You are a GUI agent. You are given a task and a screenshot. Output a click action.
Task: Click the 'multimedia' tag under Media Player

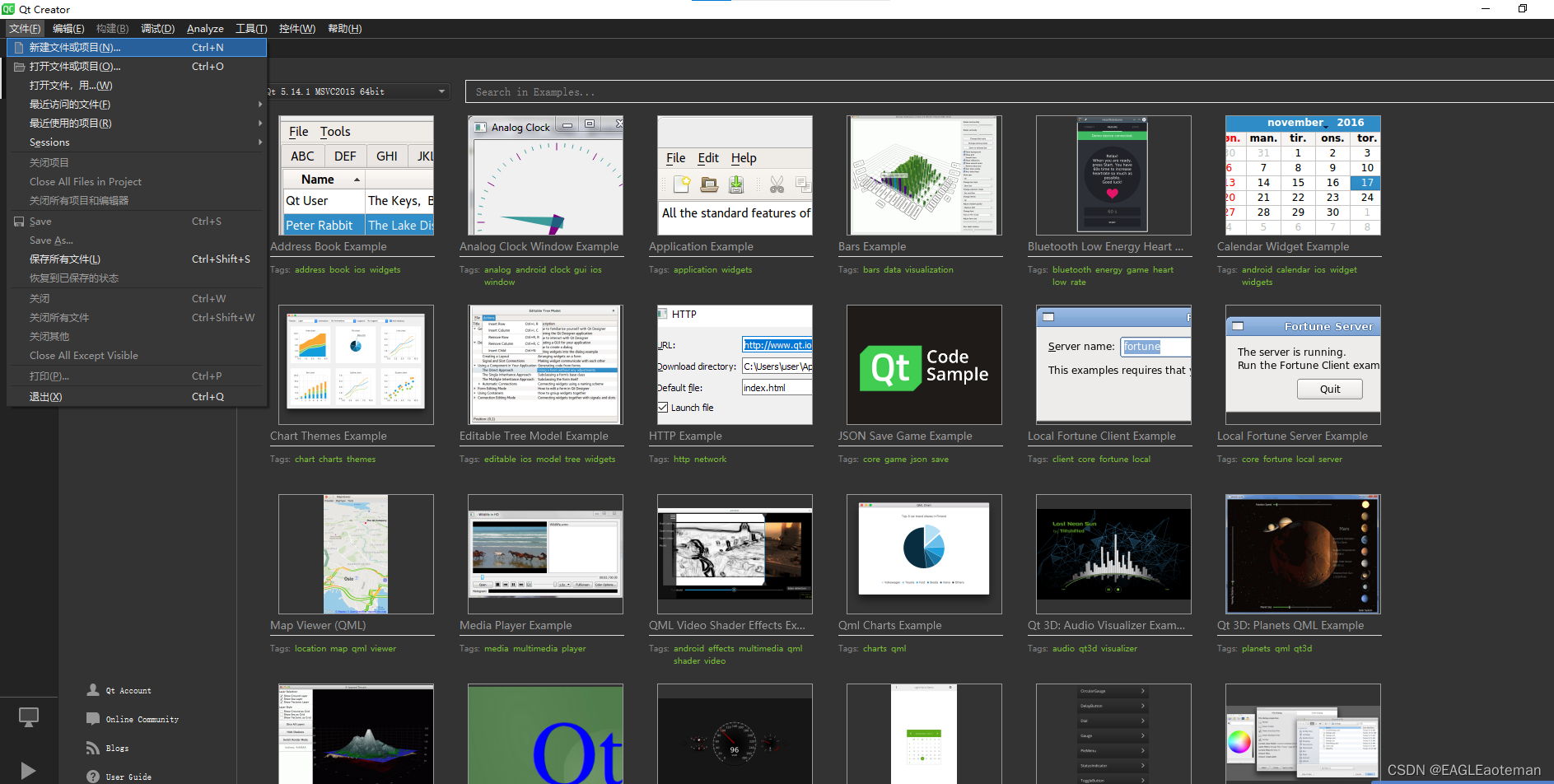click(x=535, y=649)
